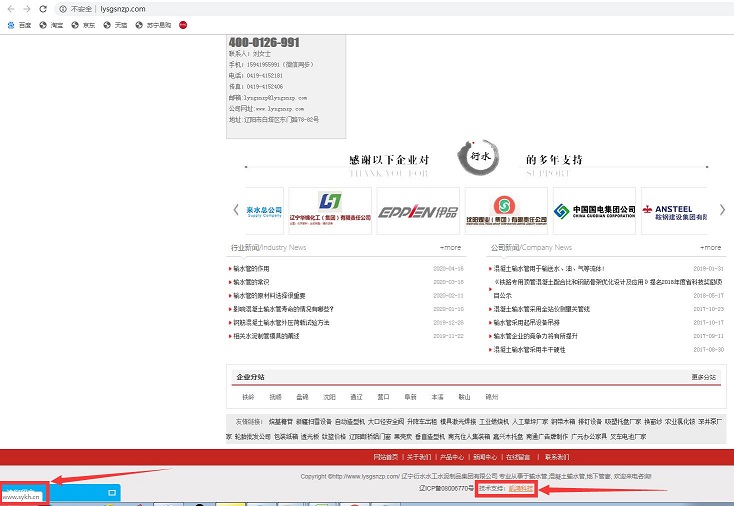This screenshot has height=506, width=734.
Task: Open the 淘宝 bookmark
Action: click(51, 25)
